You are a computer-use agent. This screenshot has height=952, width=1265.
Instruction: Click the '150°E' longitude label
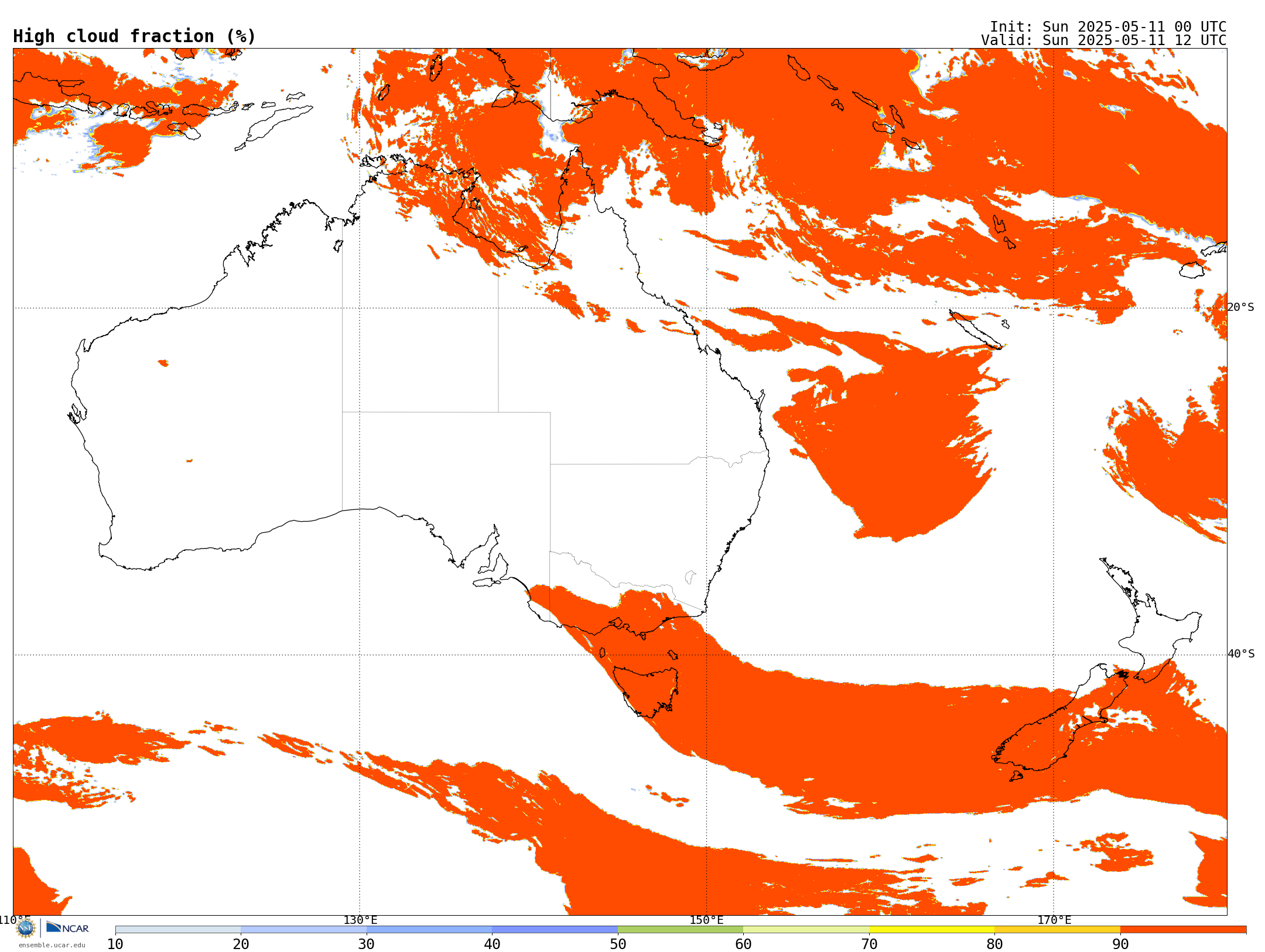click(706, 920)
